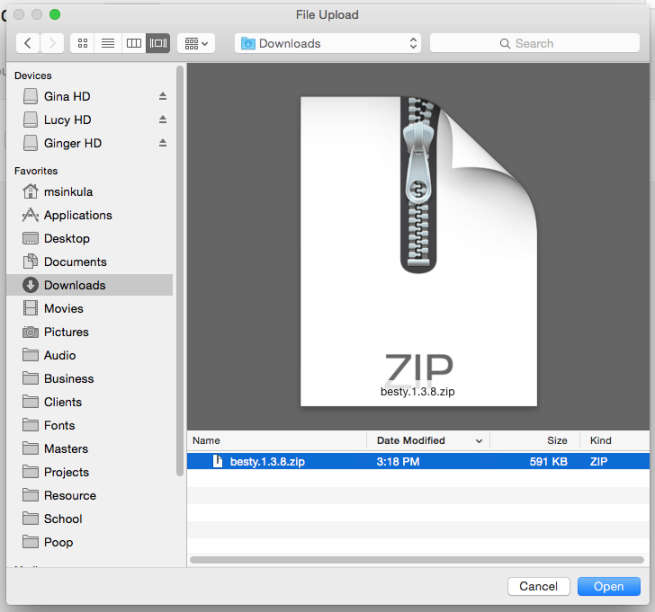Screen dimensions: 655x612
Task: Open the Projects folder
Action: 90,472
